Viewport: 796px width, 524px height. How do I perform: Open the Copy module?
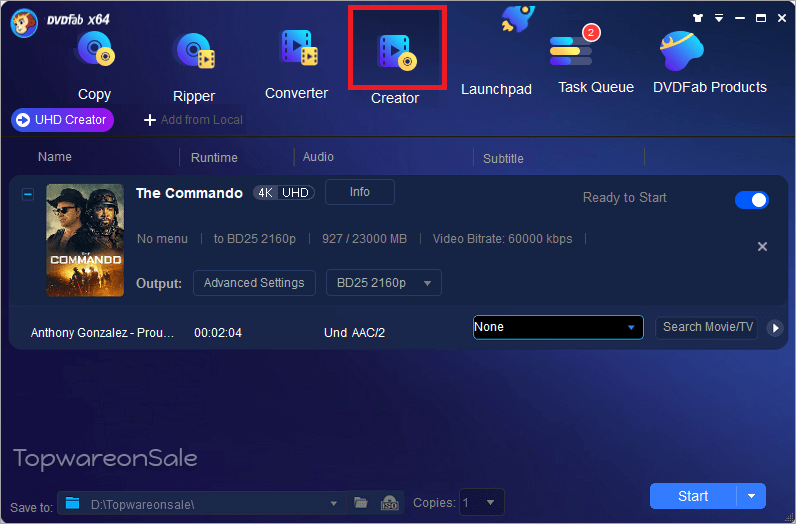[x=94, y=66]
